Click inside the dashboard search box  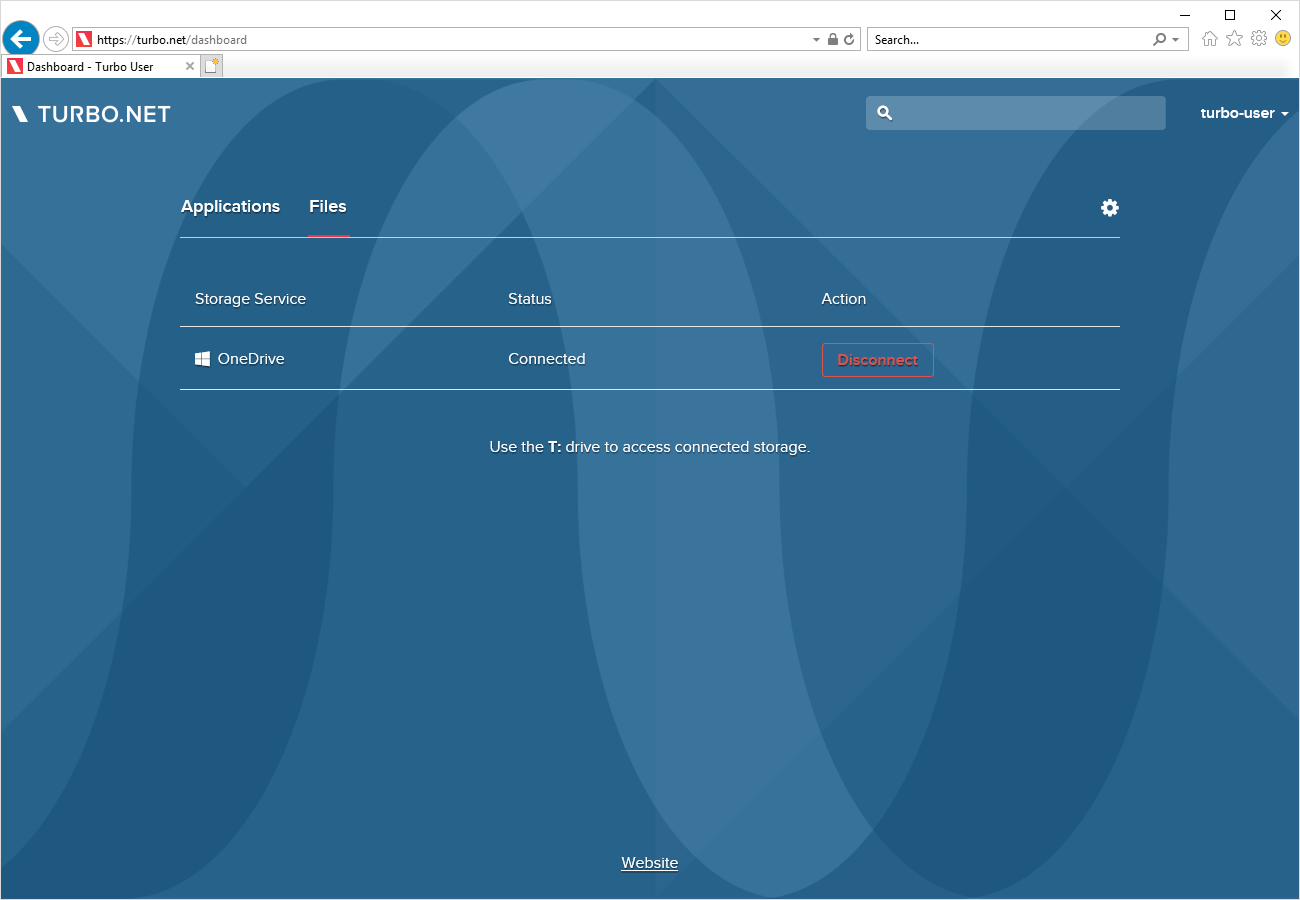click(1015, 113)
